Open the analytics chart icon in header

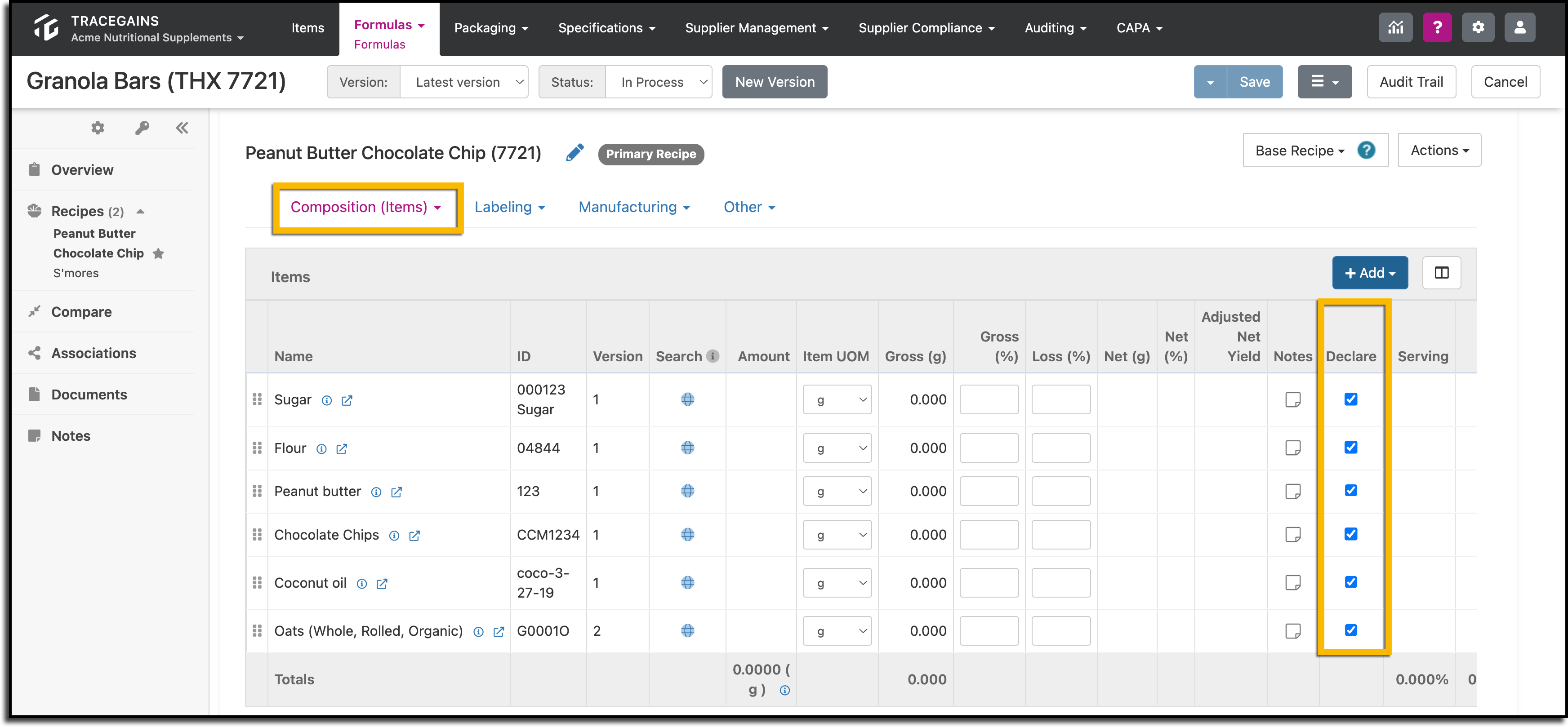pyautogui.click(x=1395, y=27)
